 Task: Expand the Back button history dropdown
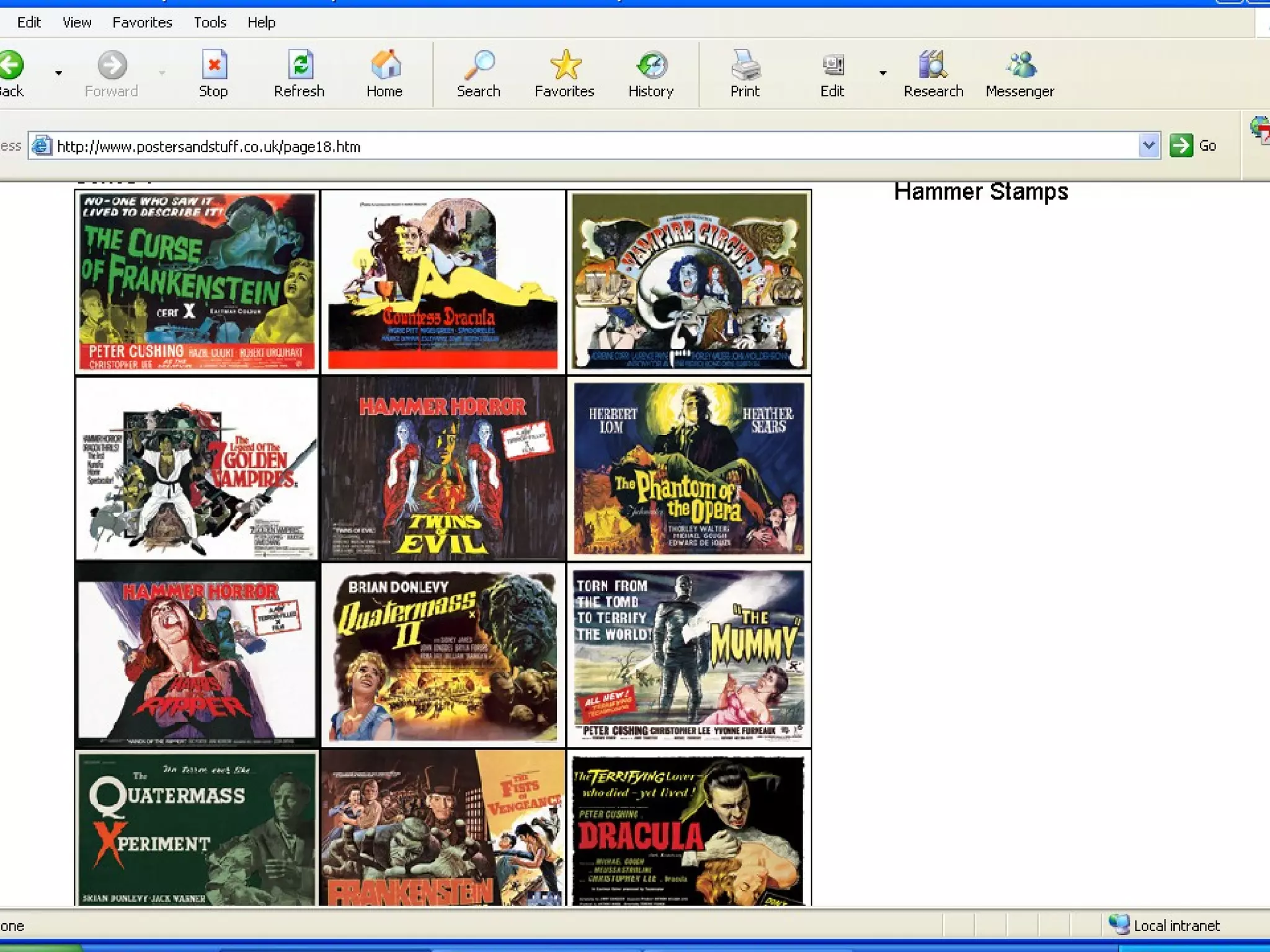click(x=59, y=73)
